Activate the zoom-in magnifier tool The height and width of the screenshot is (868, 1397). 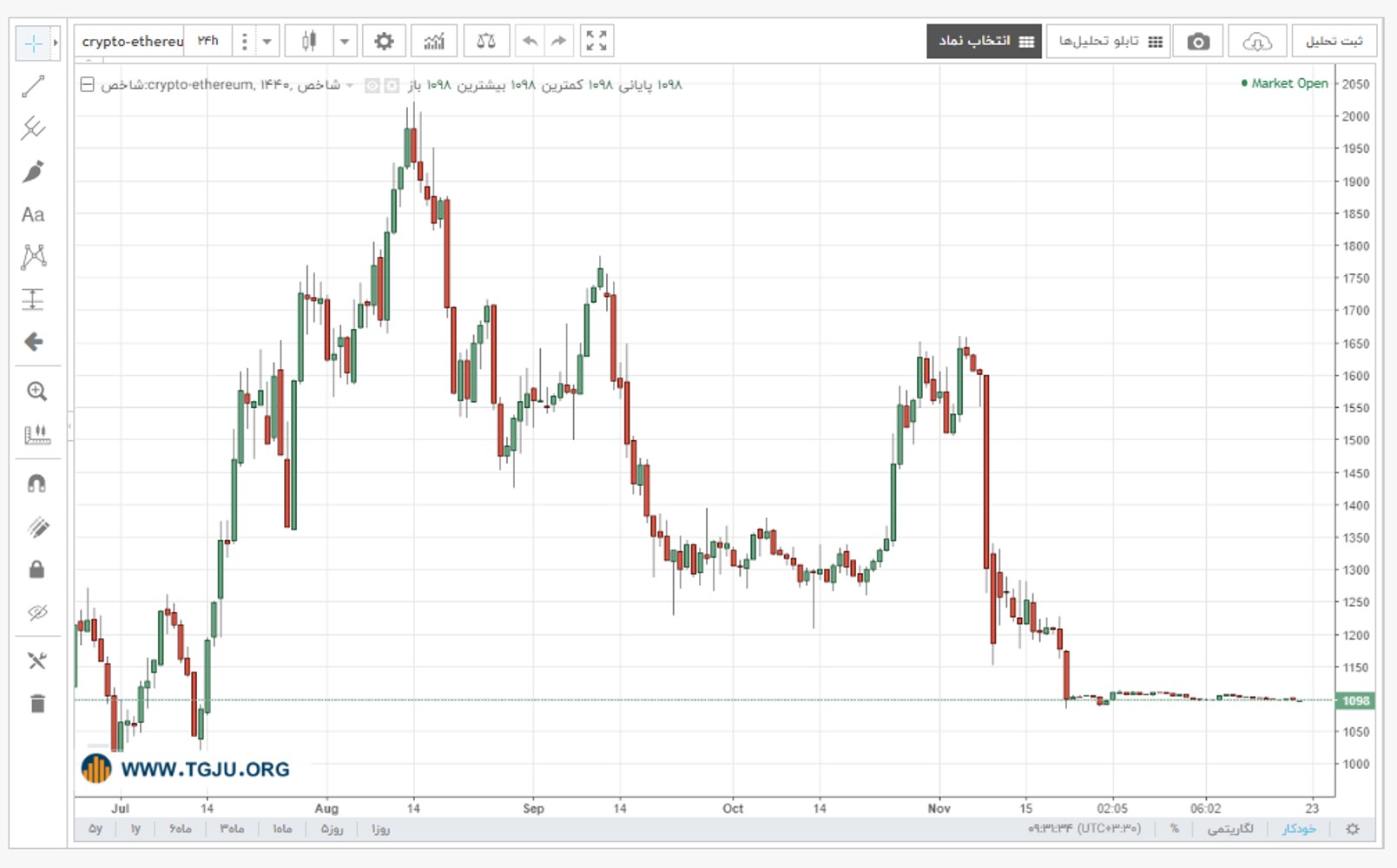(x=36, y=391)
